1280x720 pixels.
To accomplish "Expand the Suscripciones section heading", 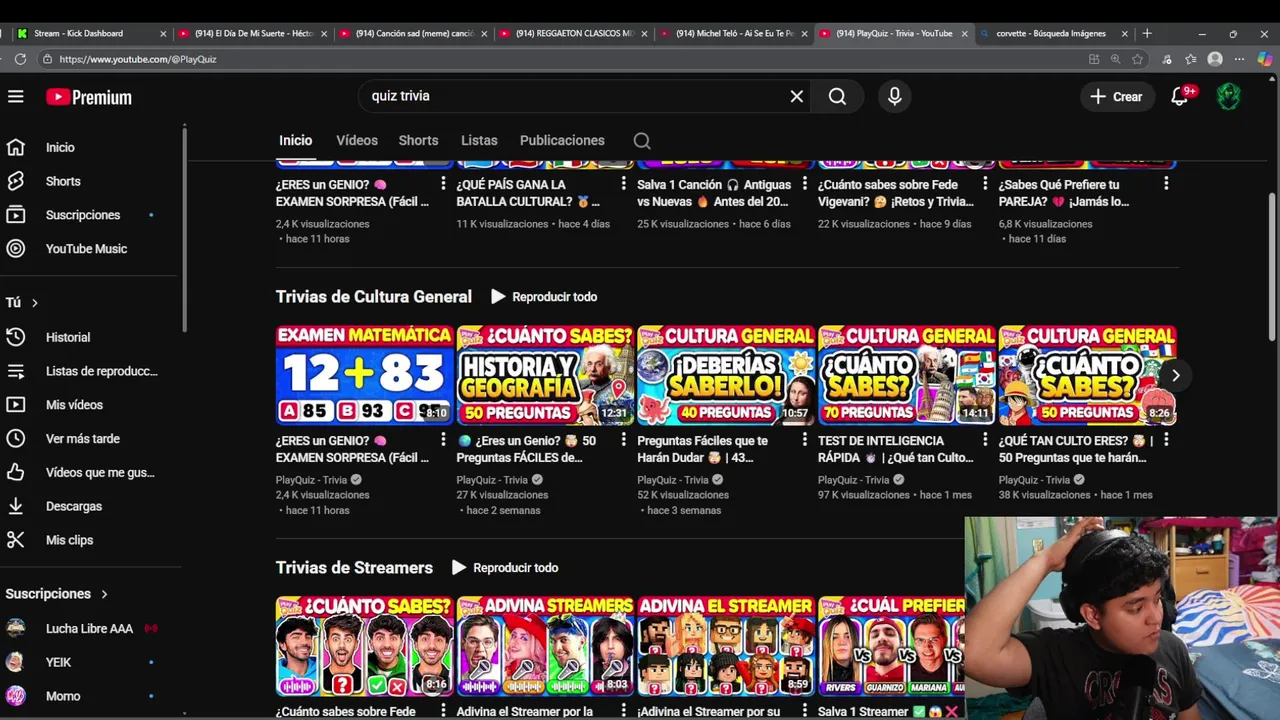I will point(57,594).
